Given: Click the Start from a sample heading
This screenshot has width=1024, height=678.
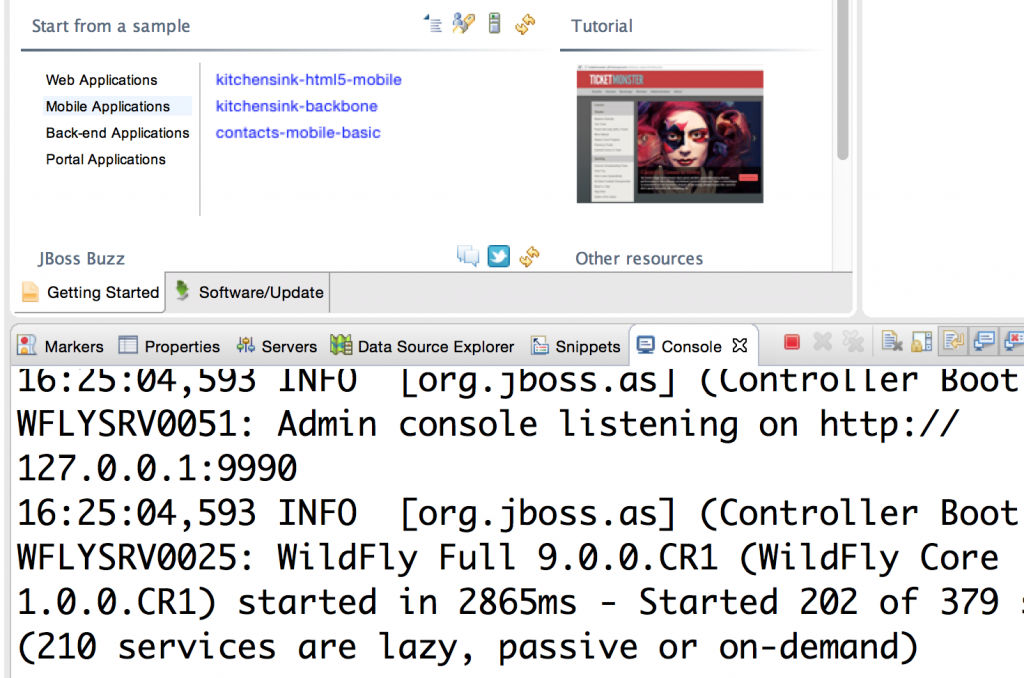Looking at the screenshot, I should coord(111,26).
